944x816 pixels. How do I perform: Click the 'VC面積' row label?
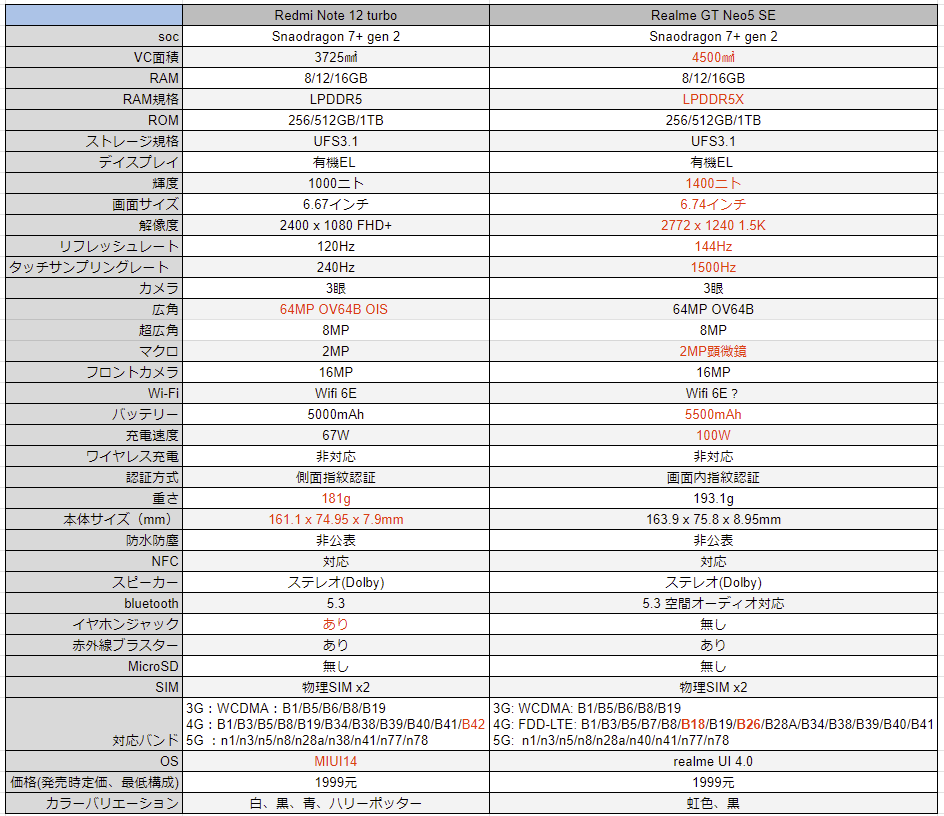pyautogui.click(x=94, y=57)
